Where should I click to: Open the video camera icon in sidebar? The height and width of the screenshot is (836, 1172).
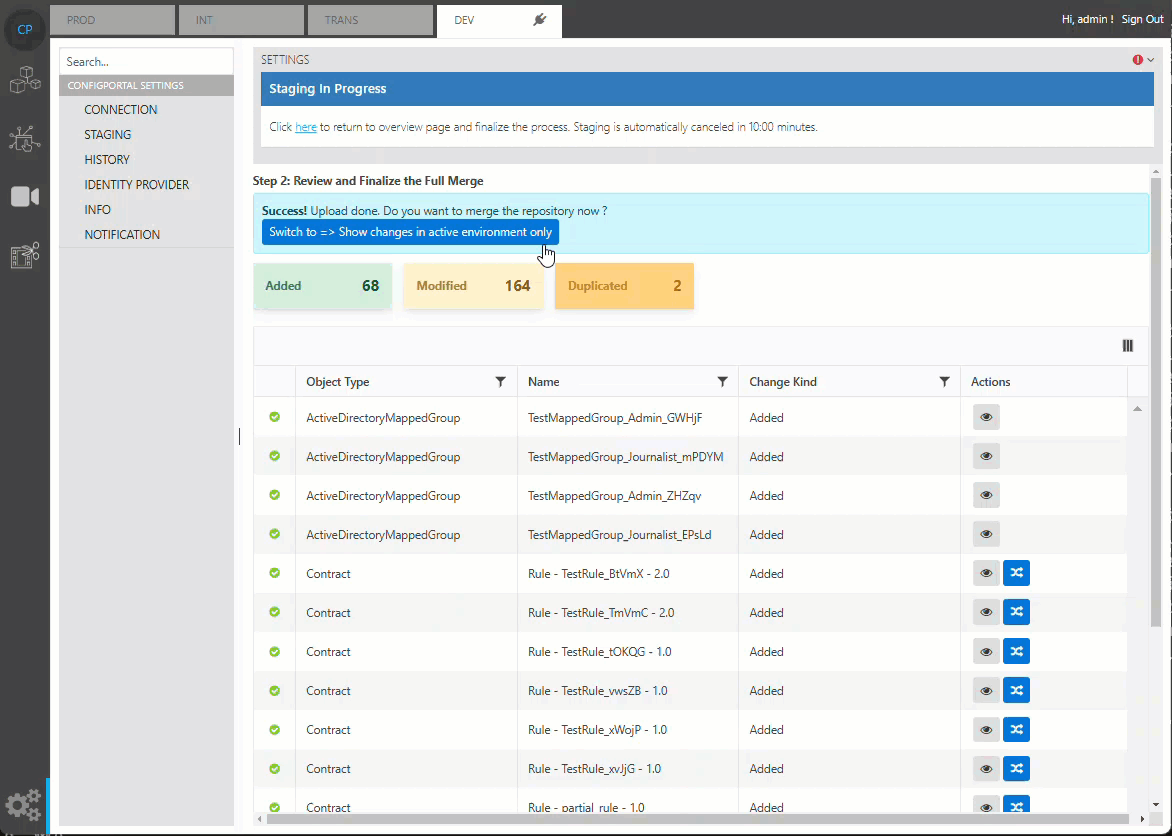coord(24,197)
